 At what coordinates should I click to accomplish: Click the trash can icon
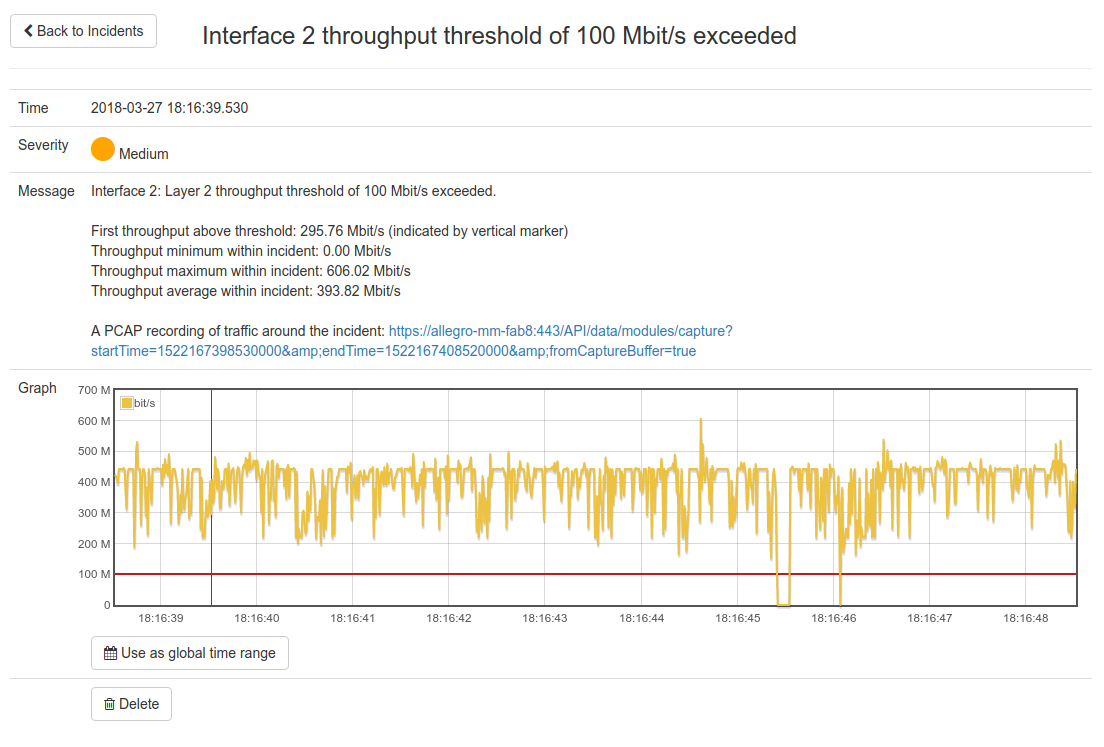(109, 704)
